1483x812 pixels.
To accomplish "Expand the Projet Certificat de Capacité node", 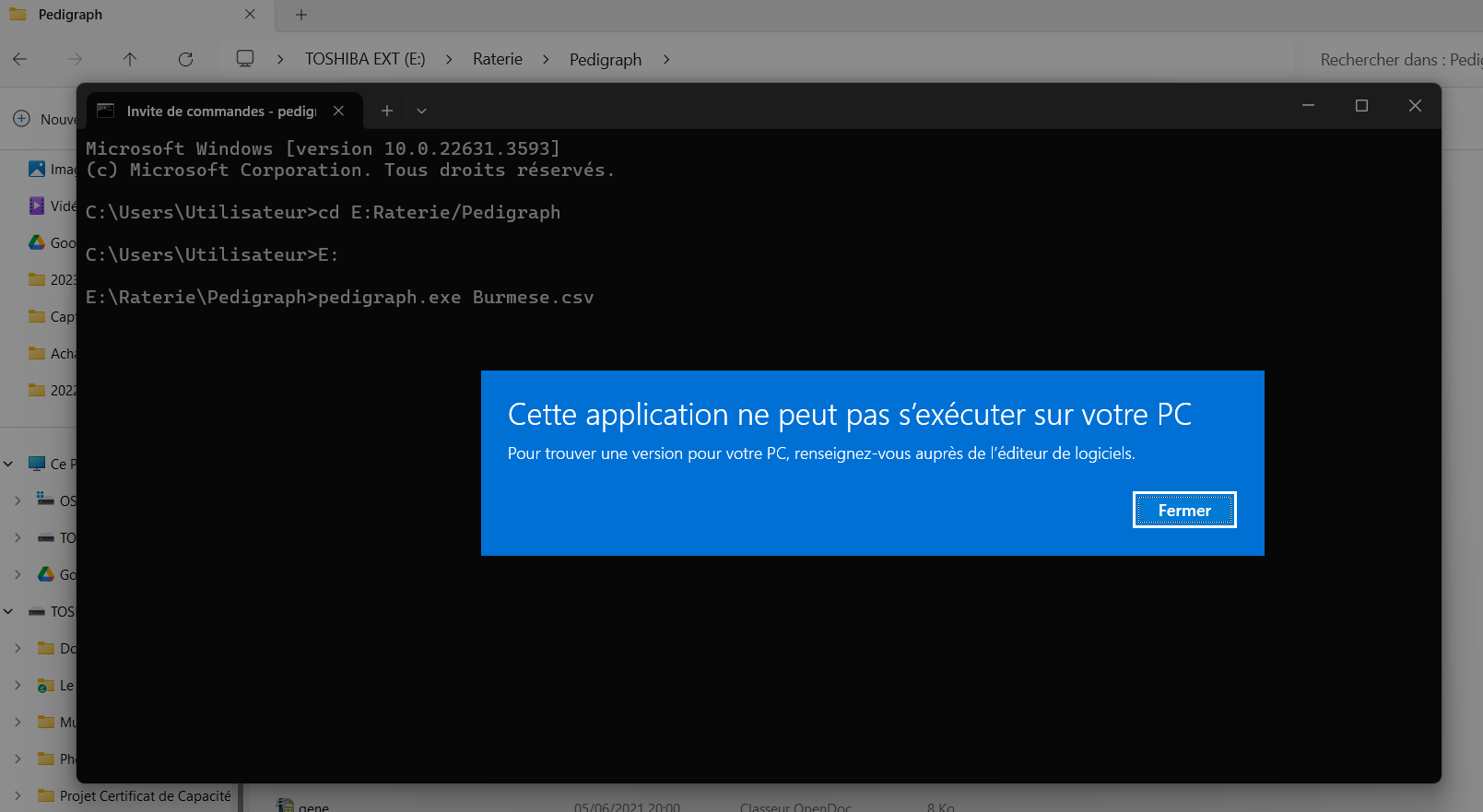I will click(x=18, y=795).
